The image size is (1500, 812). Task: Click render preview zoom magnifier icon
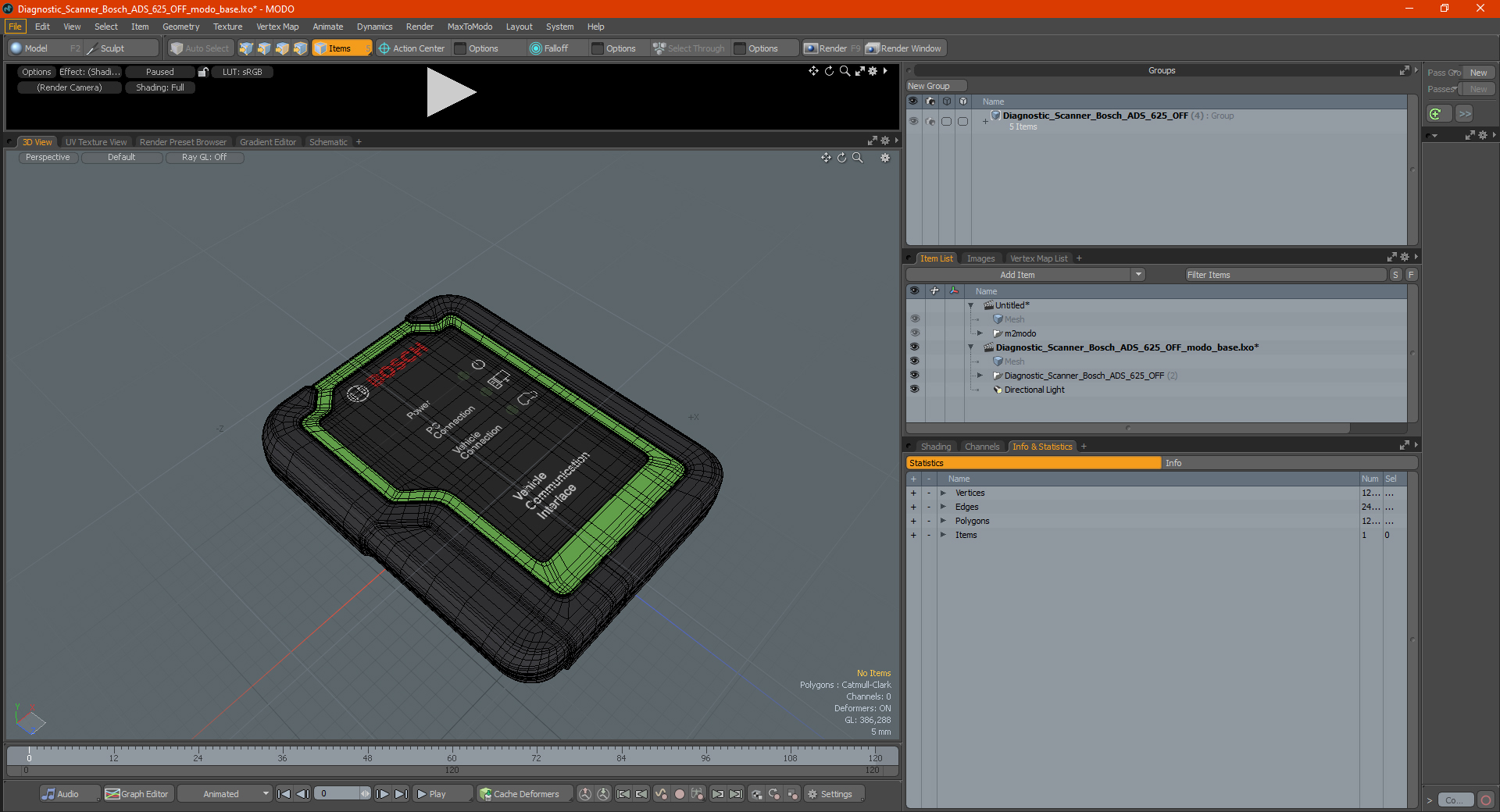coord(845,71)
